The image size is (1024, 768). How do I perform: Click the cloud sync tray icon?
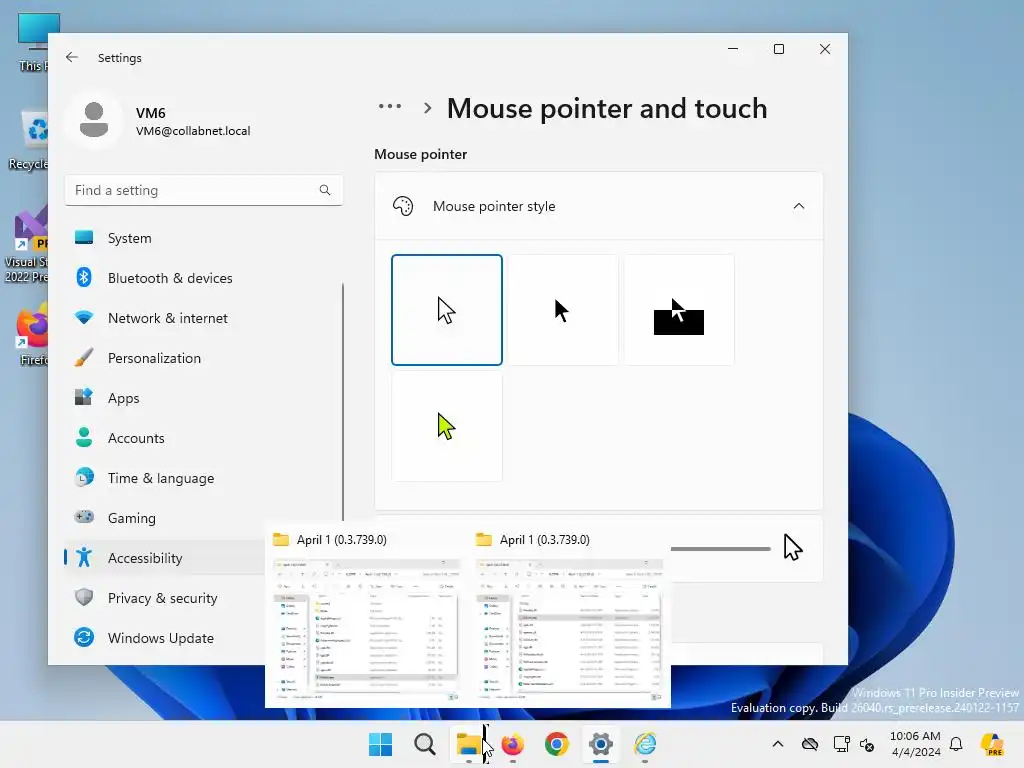[x=810, y=744]
